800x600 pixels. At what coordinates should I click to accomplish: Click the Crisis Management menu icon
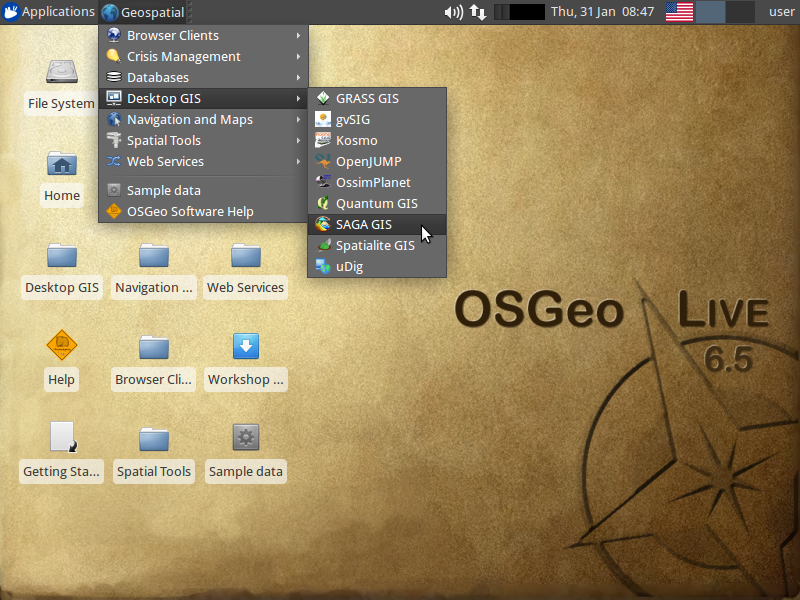coord(114,56)
